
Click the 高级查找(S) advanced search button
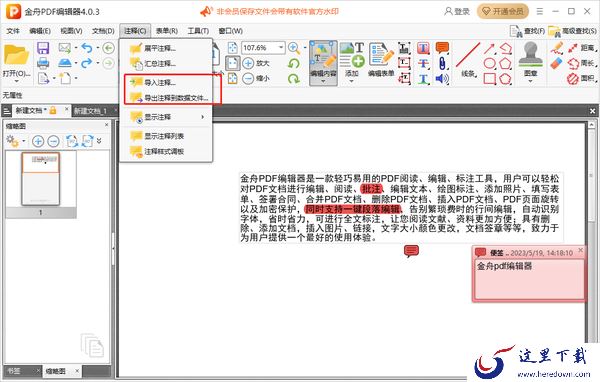point(572,31)
